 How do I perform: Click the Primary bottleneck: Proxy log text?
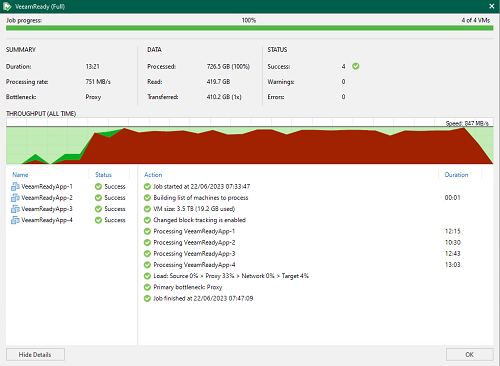click(188, 287)
